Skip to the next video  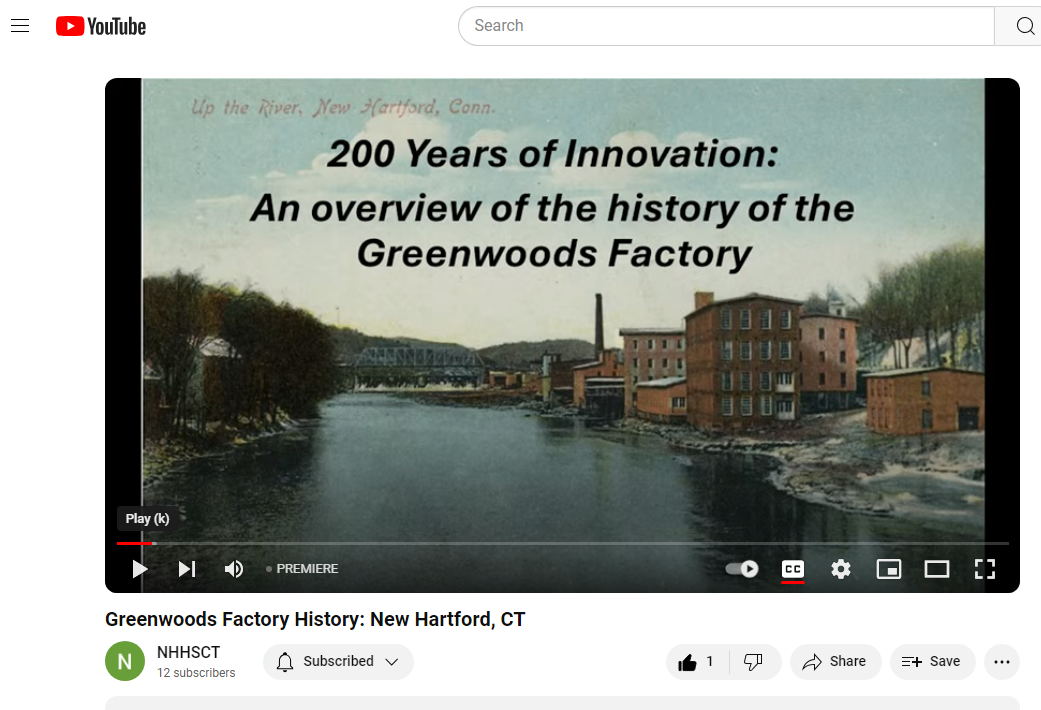[x=187, y=569]
